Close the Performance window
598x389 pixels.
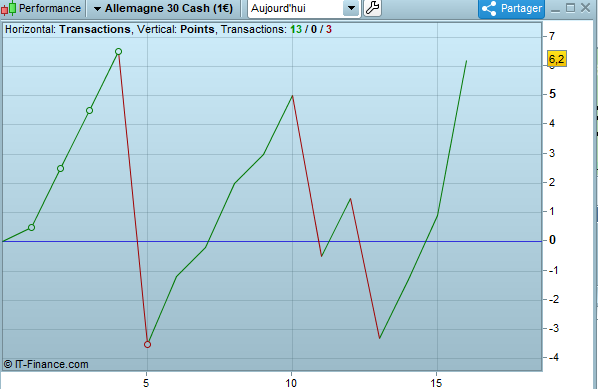[x=585, y=8]
